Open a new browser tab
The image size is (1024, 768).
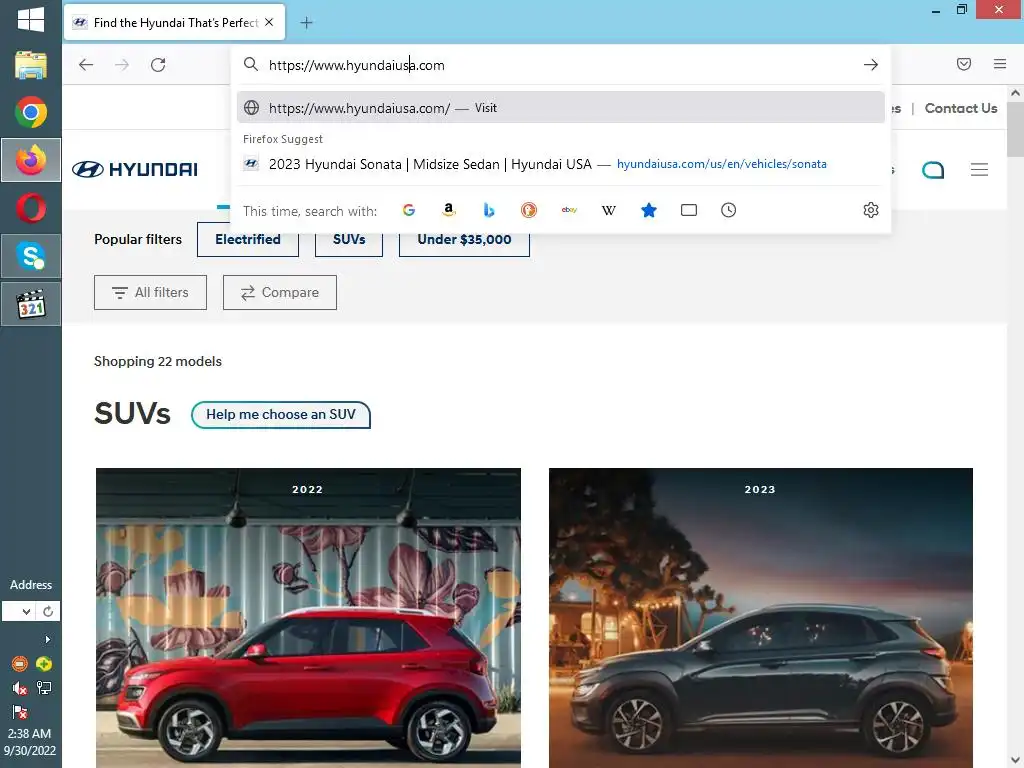306,23
